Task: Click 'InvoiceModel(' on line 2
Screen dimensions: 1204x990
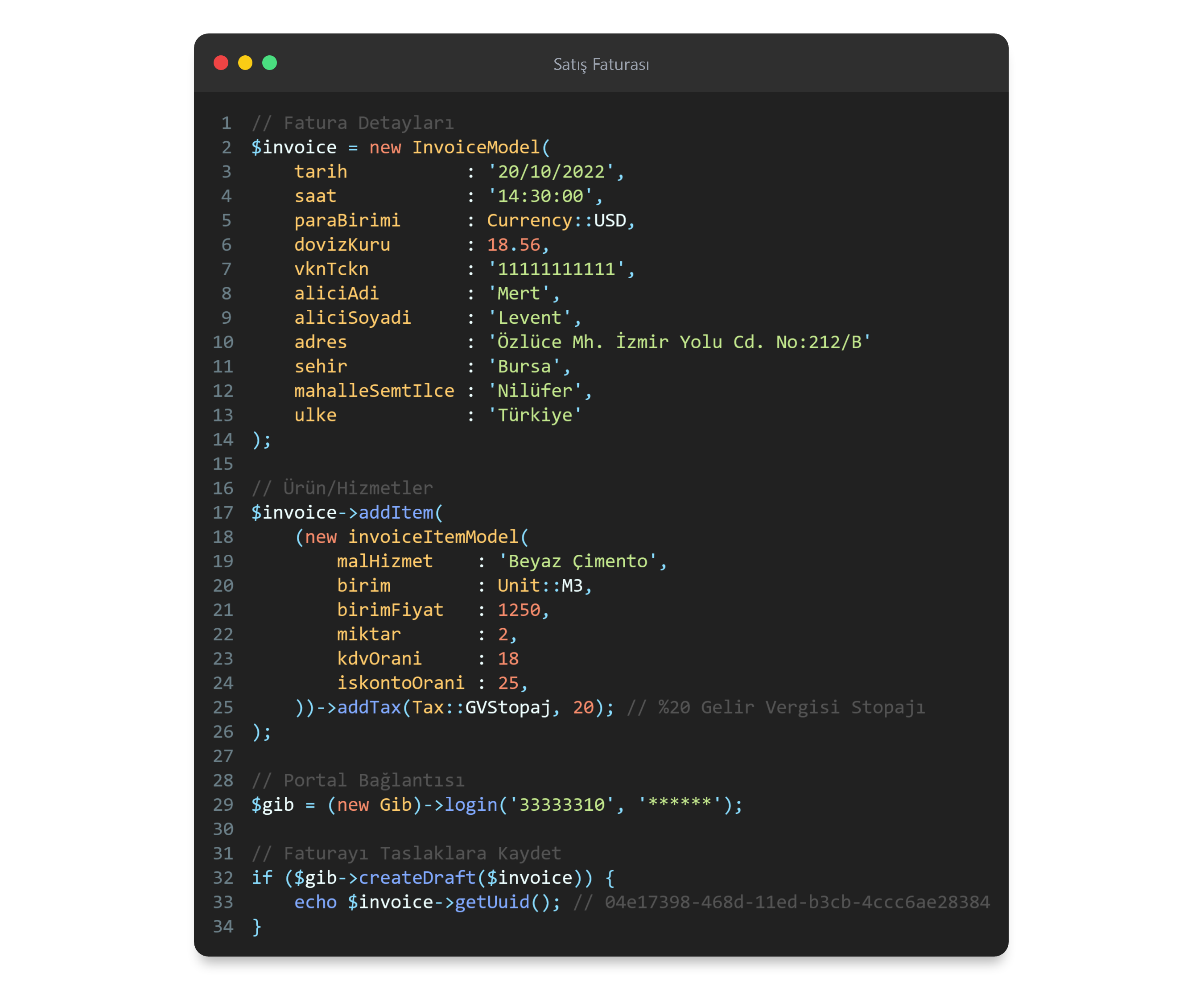Action: (x=481, y=148)
